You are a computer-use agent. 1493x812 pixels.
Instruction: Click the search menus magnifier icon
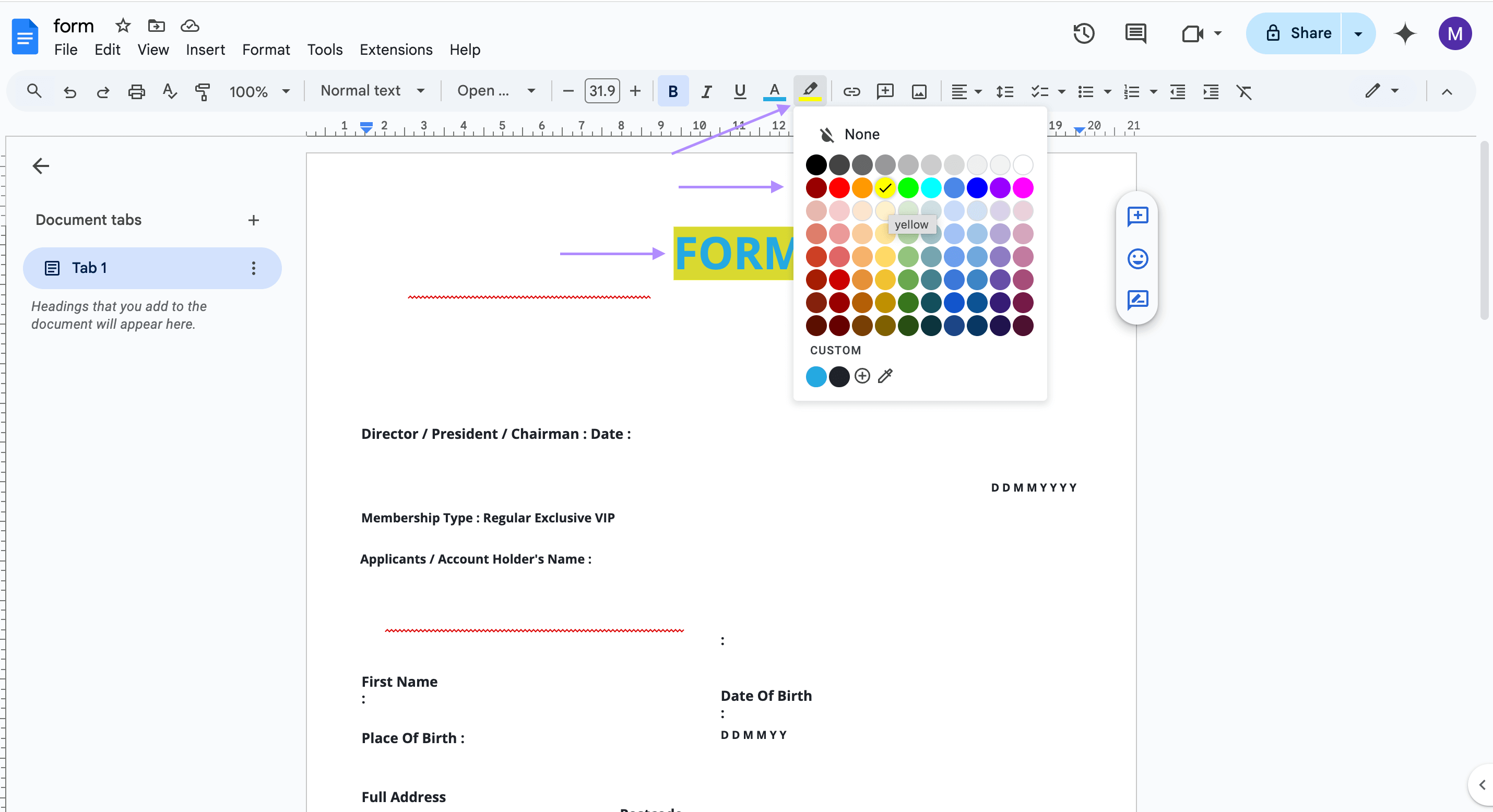34,91
